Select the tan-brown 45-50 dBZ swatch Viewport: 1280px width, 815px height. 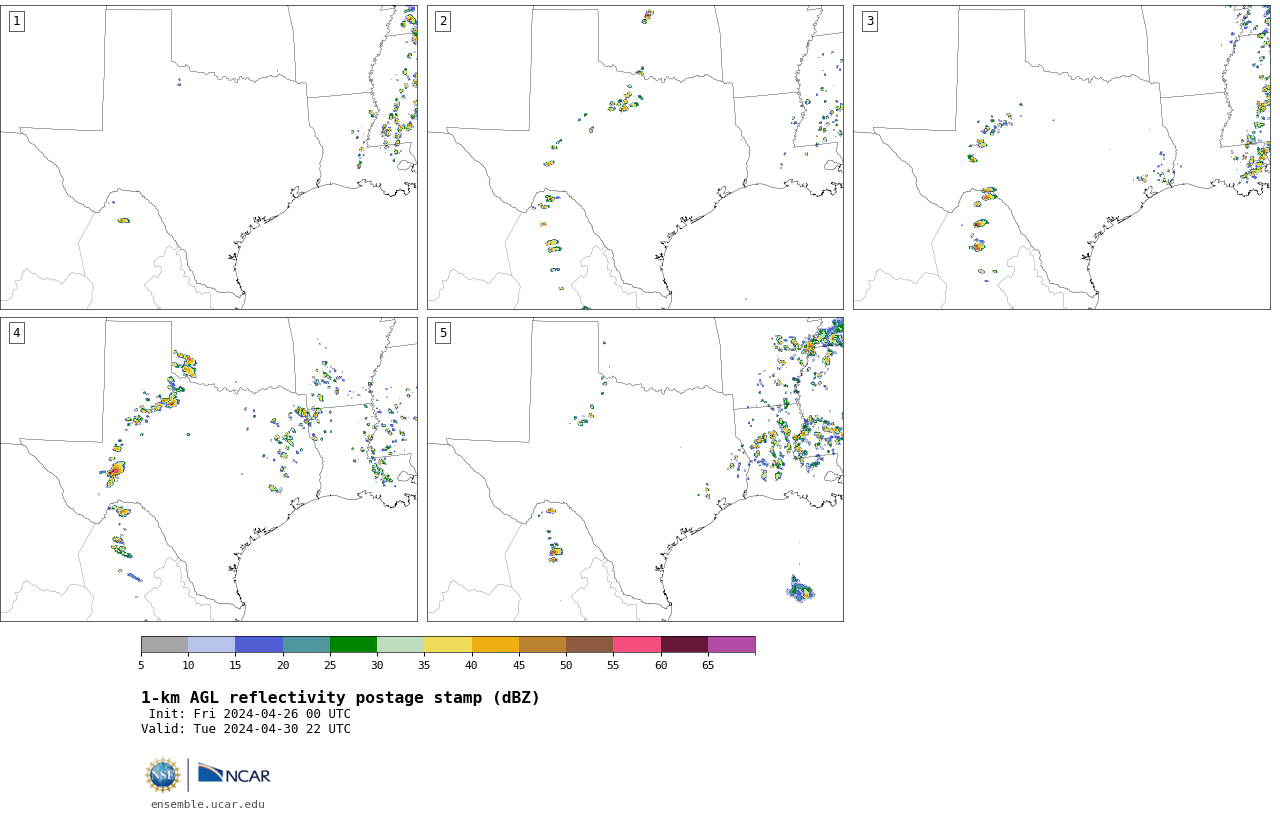542,644
